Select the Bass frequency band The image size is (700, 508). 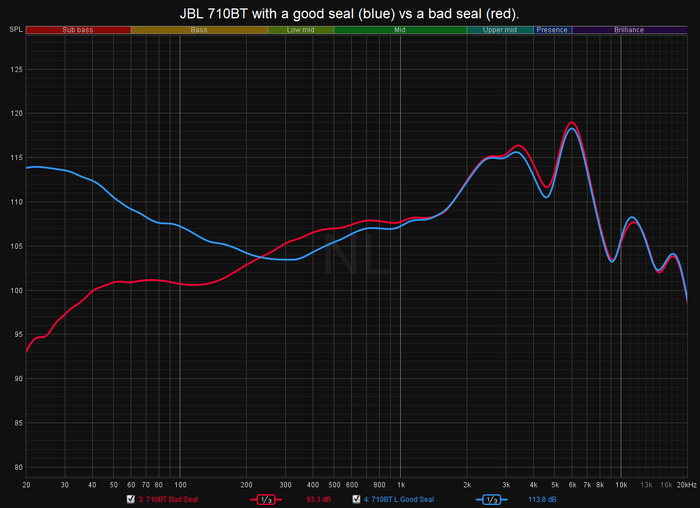click(x=199, y=30)
